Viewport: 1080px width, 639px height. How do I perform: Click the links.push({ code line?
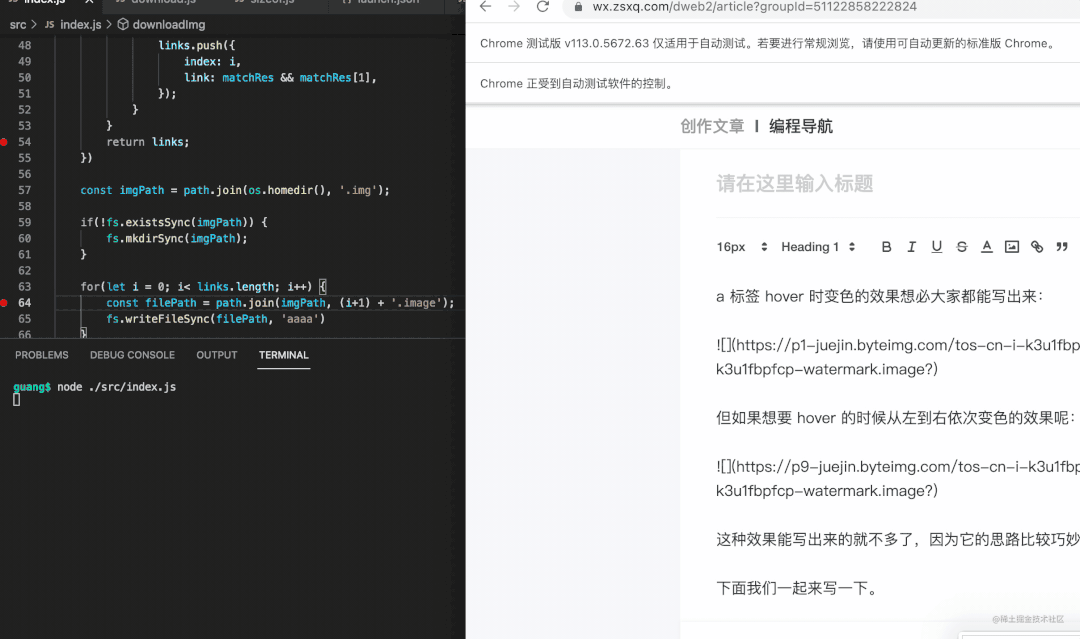[196, 45]
